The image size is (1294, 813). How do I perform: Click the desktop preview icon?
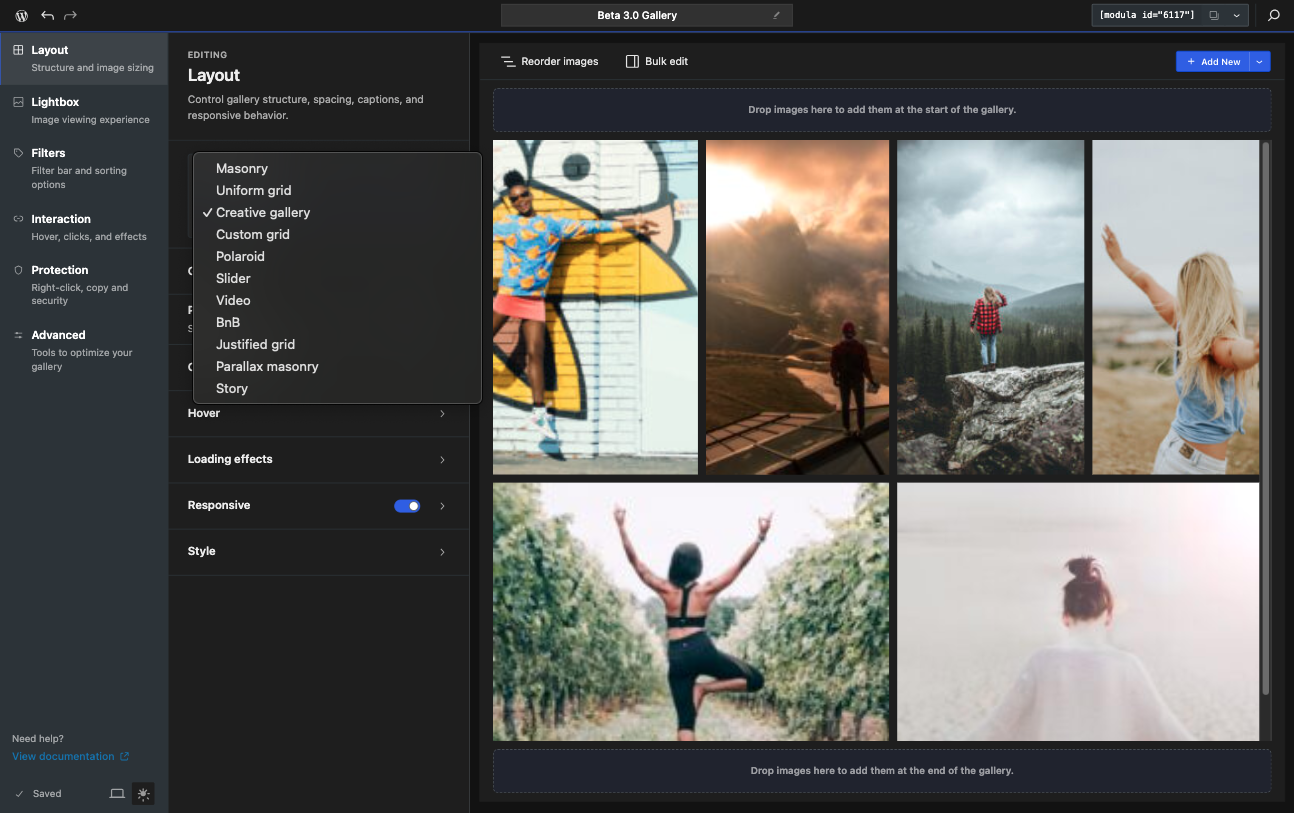click(117, 794)
